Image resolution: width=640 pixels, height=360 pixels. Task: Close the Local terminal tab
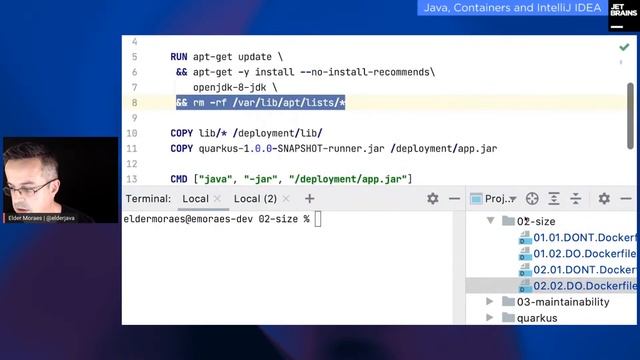point(217,199)
